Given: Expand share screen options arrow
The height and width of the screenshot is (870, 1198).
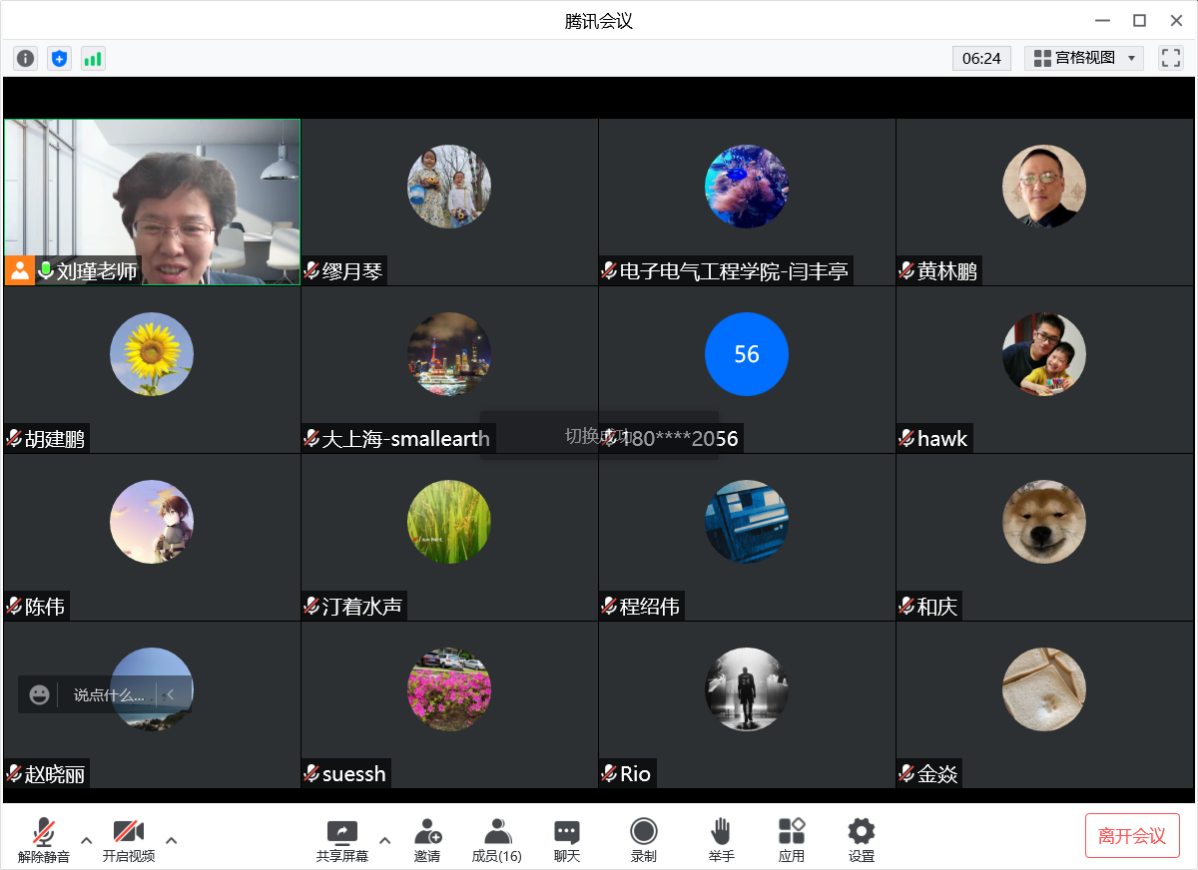Looking at the screenshot, I should pos(385,840).
